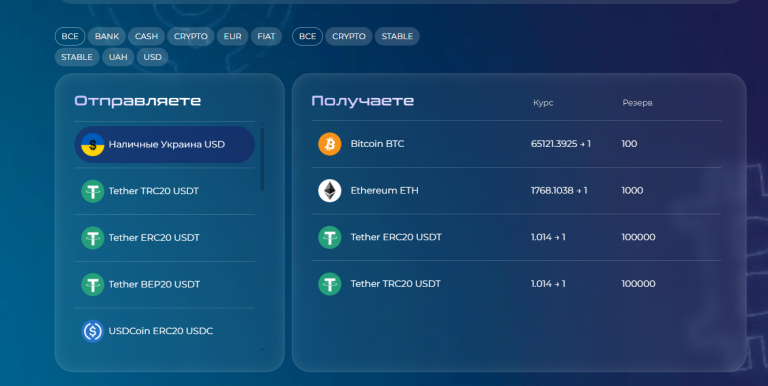
Task: Click the Tether TRC20 icon in Отправляете list
Action: tap(93, 191)
